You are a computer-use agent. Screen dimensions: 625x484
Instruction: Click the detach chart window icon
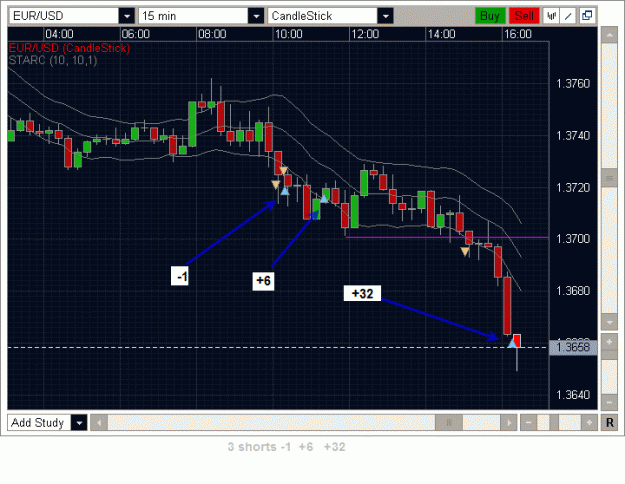pos(587,16)
